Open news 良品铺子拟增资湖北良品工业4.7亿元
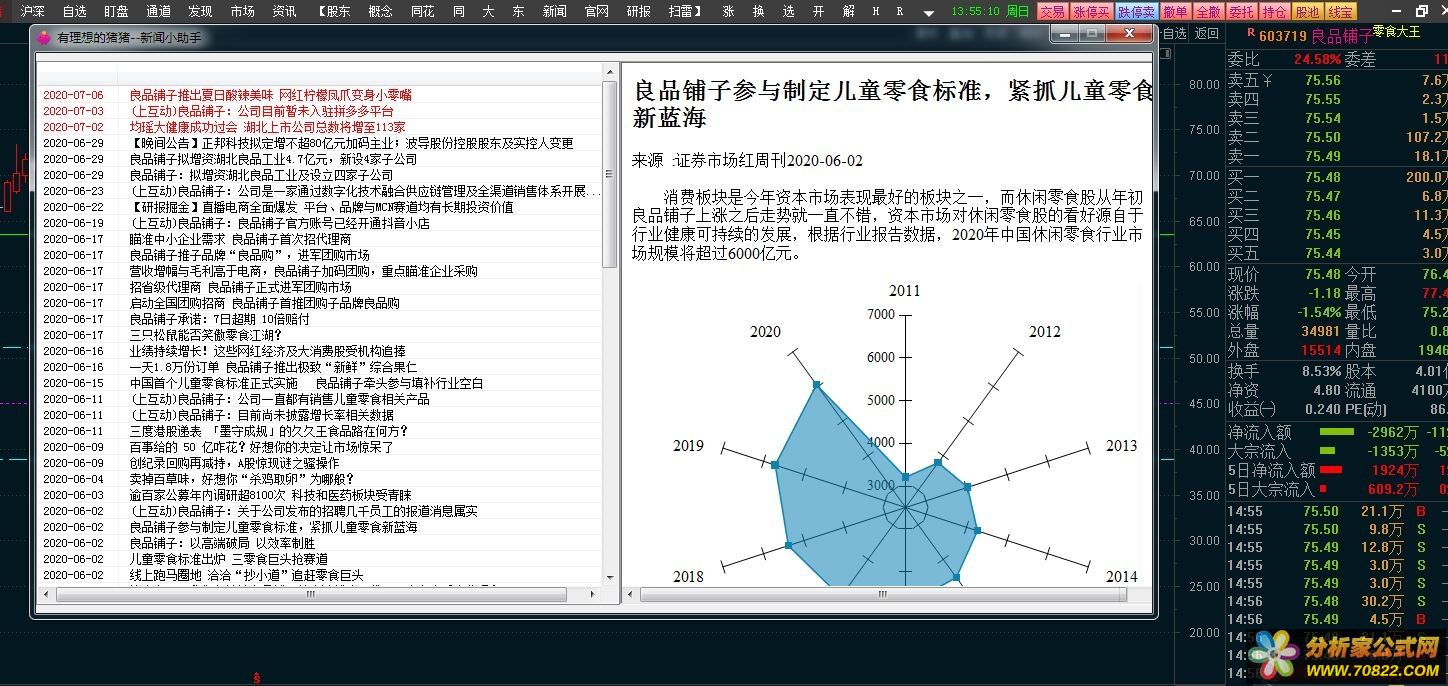The width and height of the screenshot is (1448, 686). click(273, 159)
